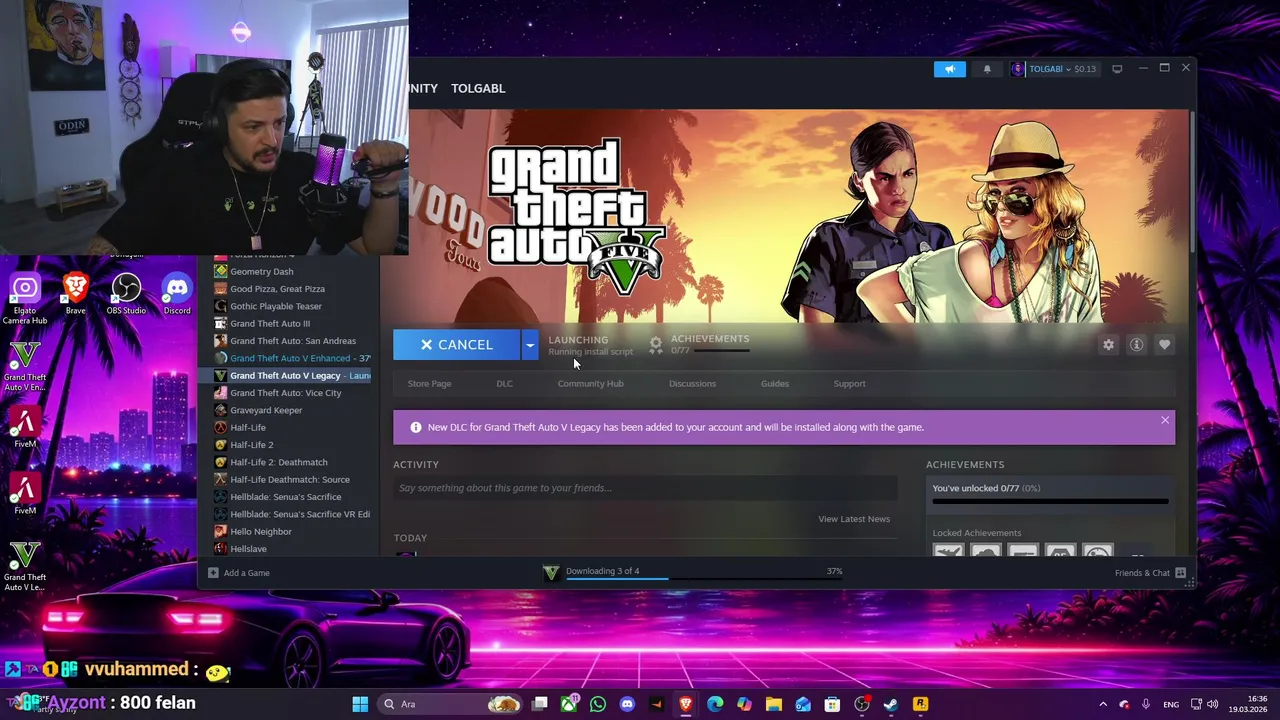The image size is (1280, 720).
Task: Open OBS Studio in taskbar
Action: (x=861, y=704)
